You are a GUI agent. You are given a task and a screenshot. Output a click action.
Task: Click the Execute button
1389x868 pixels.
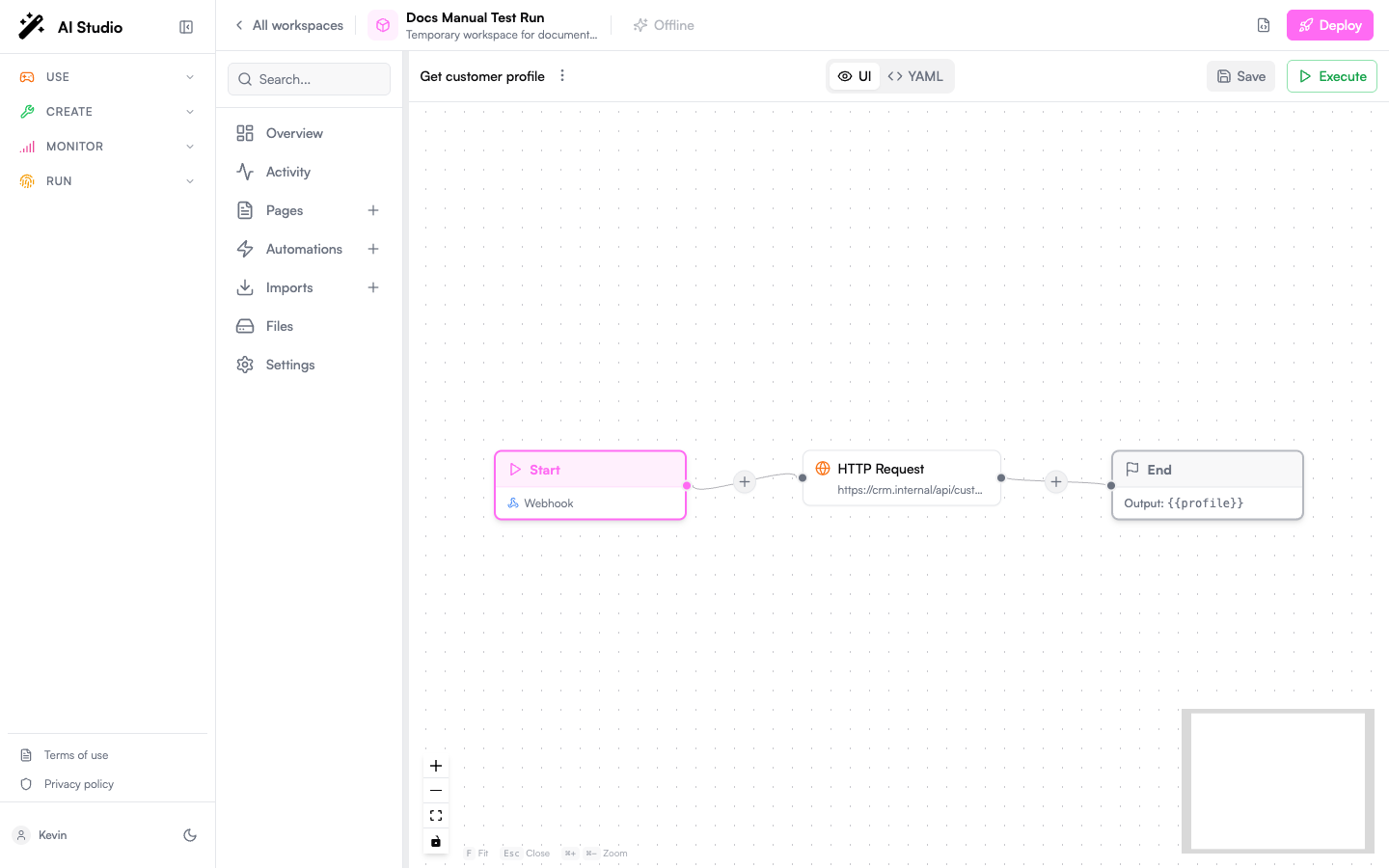(x=1332, y=76)
